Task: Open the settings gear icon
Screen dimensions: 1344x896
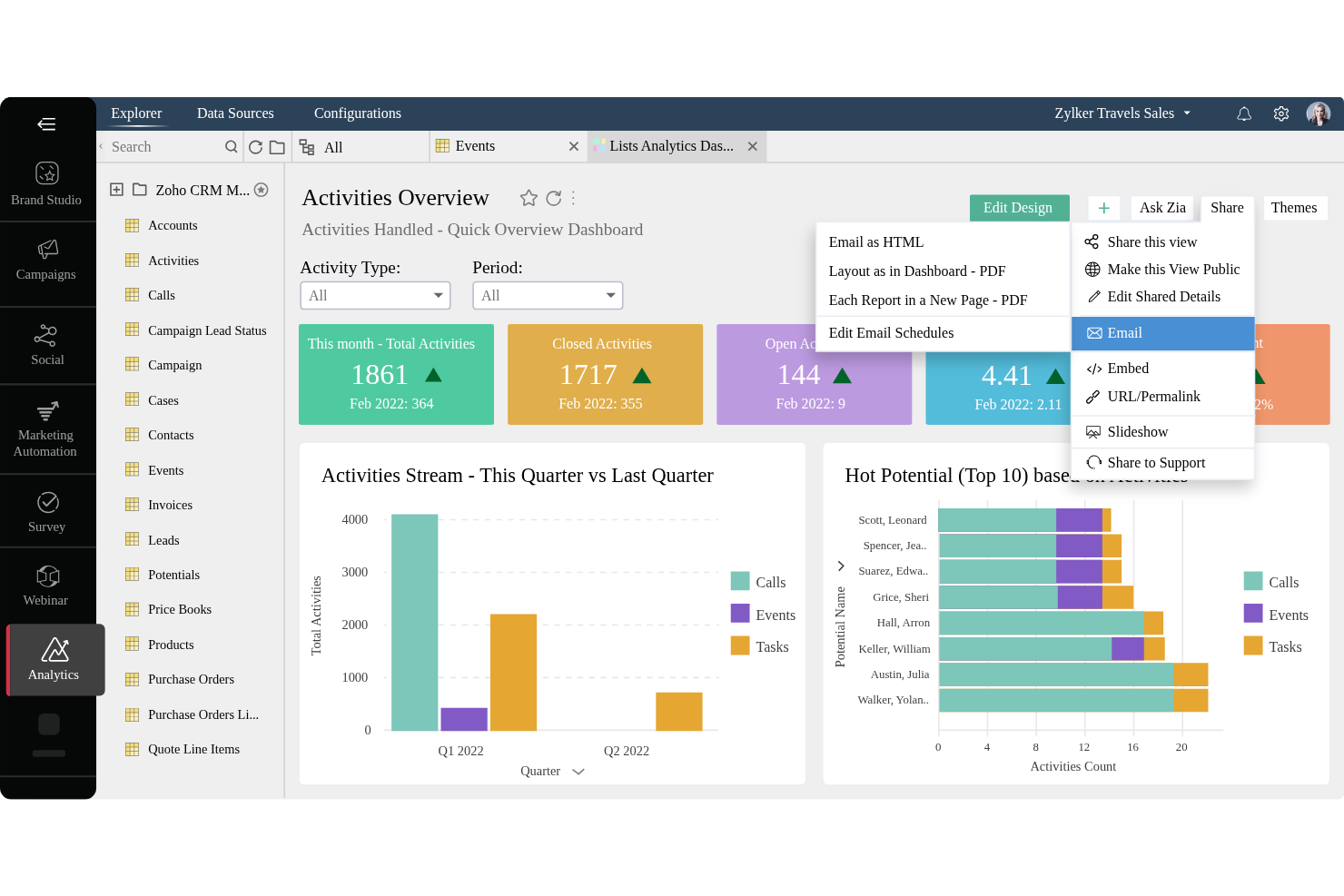Action: tap(1281, 113)
